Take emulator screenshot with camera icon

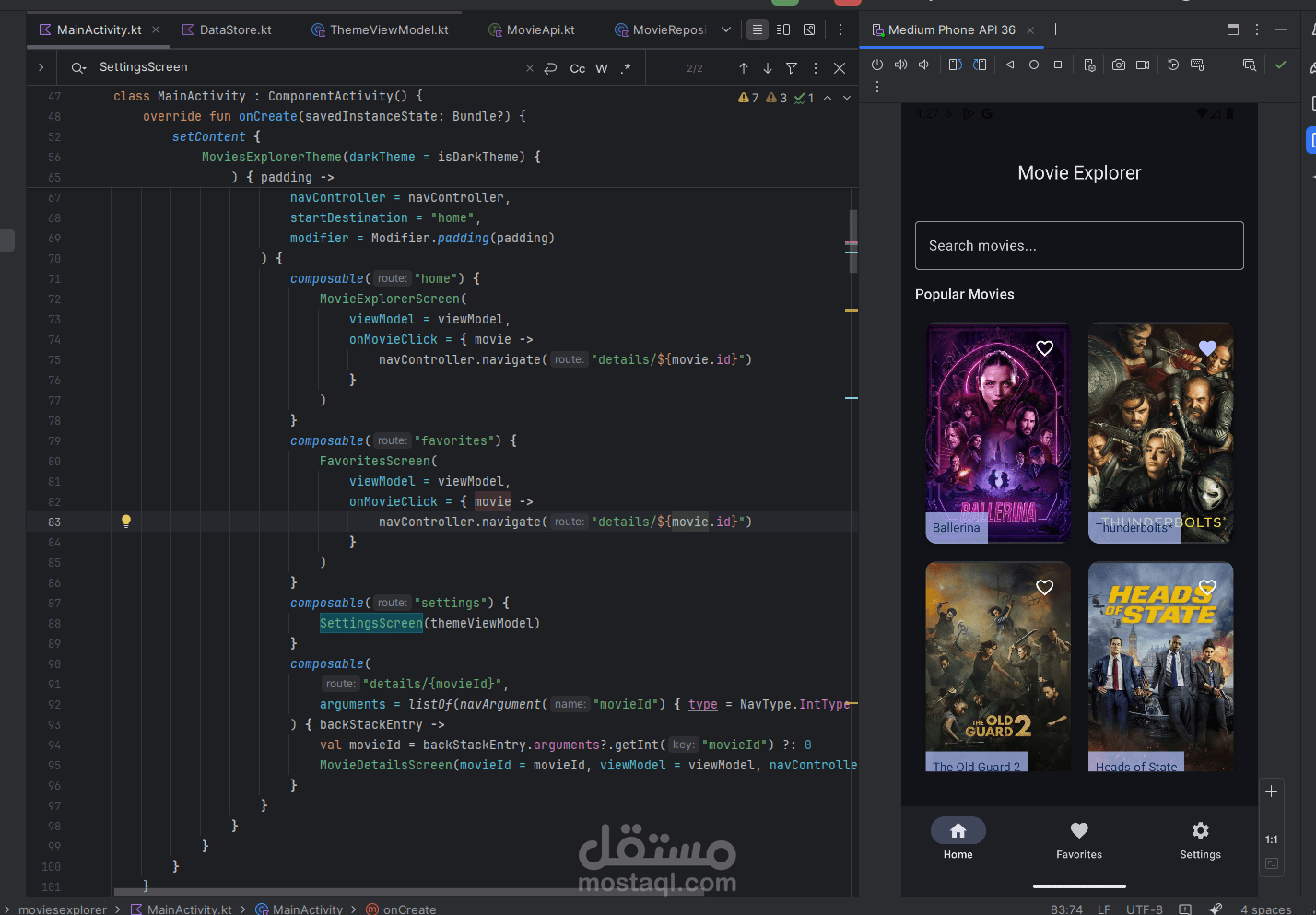coord(1118,65)
